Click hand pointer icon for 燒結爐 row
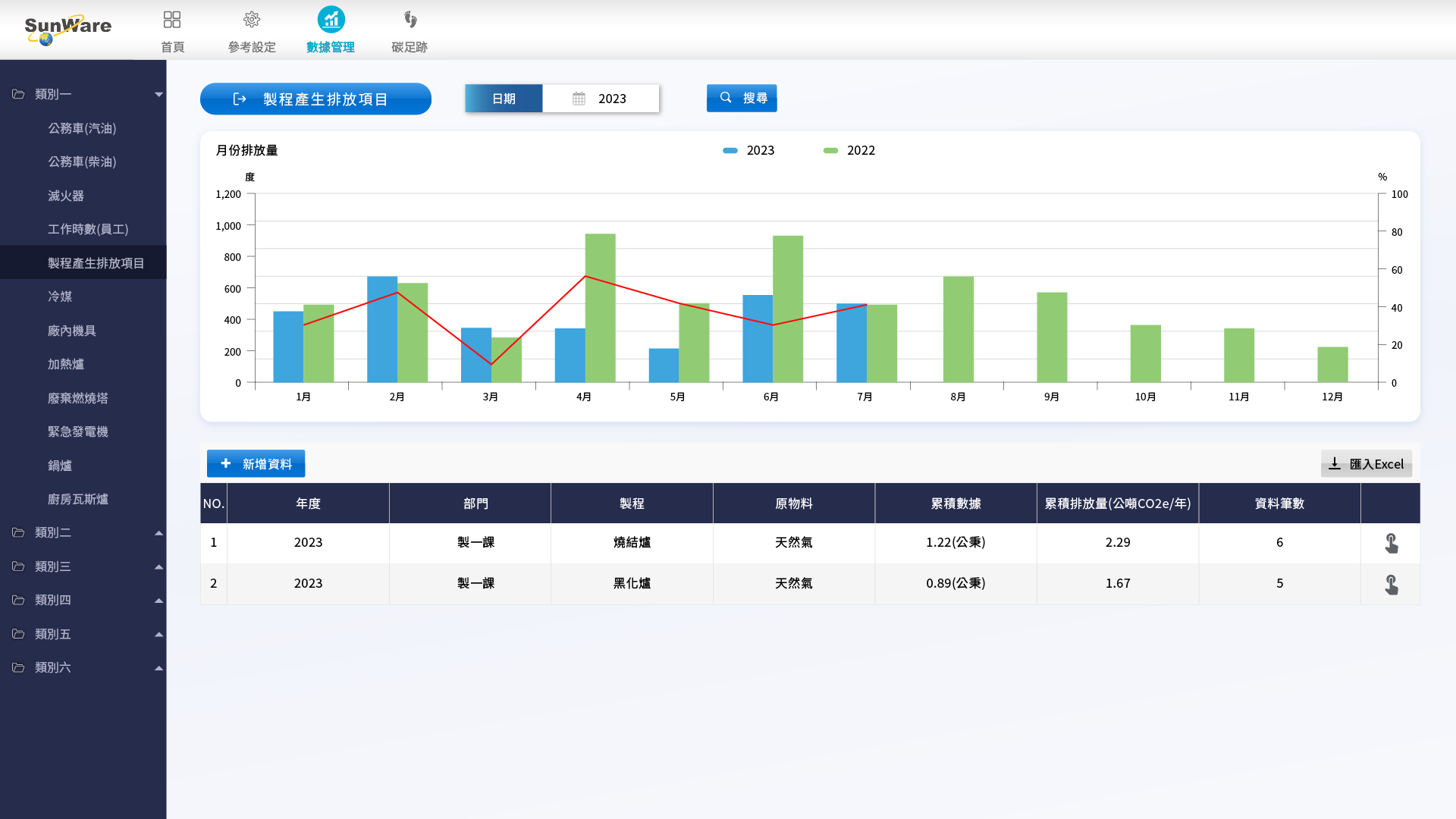This screenshot has height=819, width=1456. pyautogui.click(x=1391, y=543)
